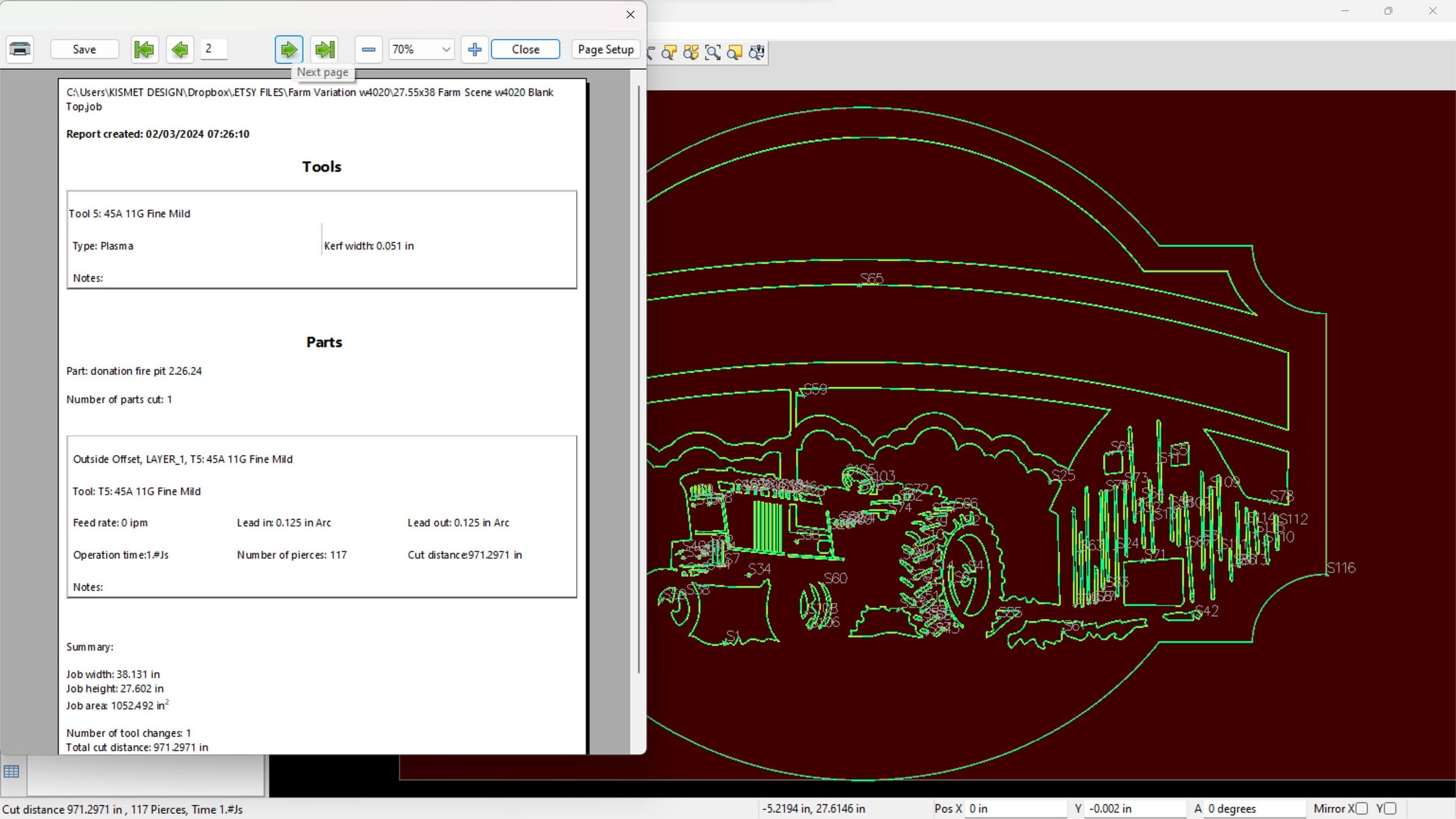The height and width of the screenshot is (819, 1456).
Task: Click the report vertical scrollbar
Action: point(638,378)
